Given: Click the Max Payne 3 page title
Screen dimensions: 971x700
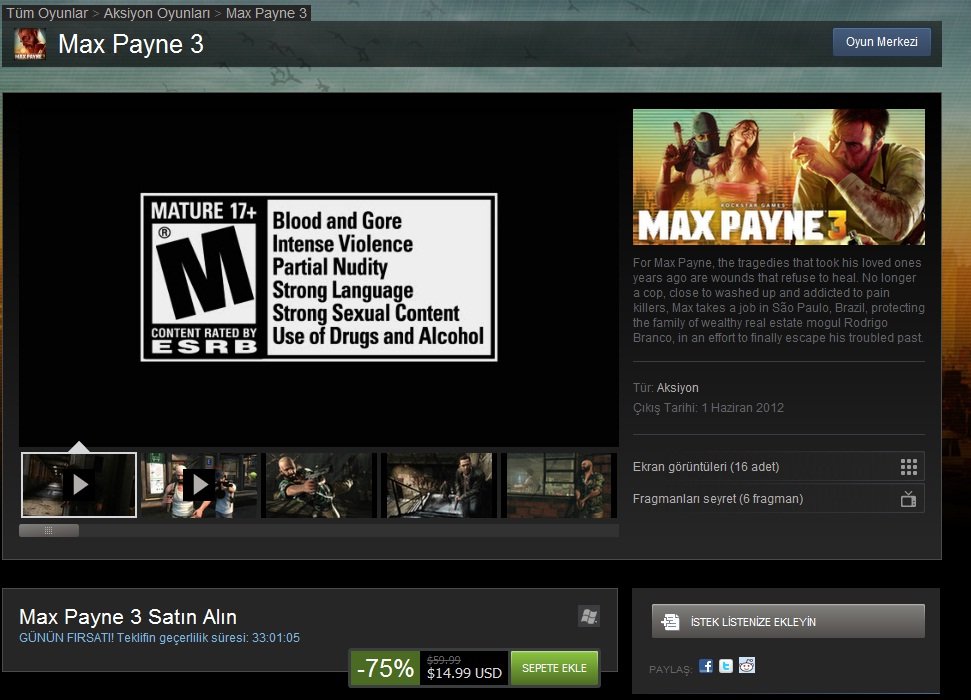Looking at the screenshot, I should tap(131, 44).
